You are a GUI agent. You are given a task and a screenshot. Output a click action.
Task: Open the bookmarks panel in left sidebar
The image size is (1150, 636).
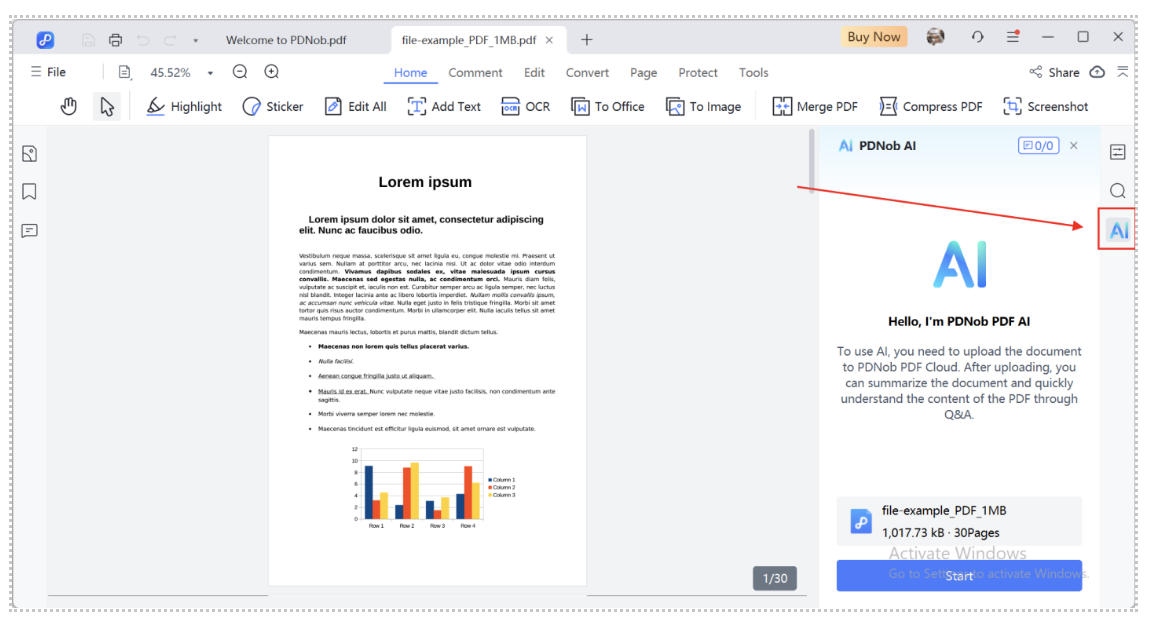tap(29, 191)
